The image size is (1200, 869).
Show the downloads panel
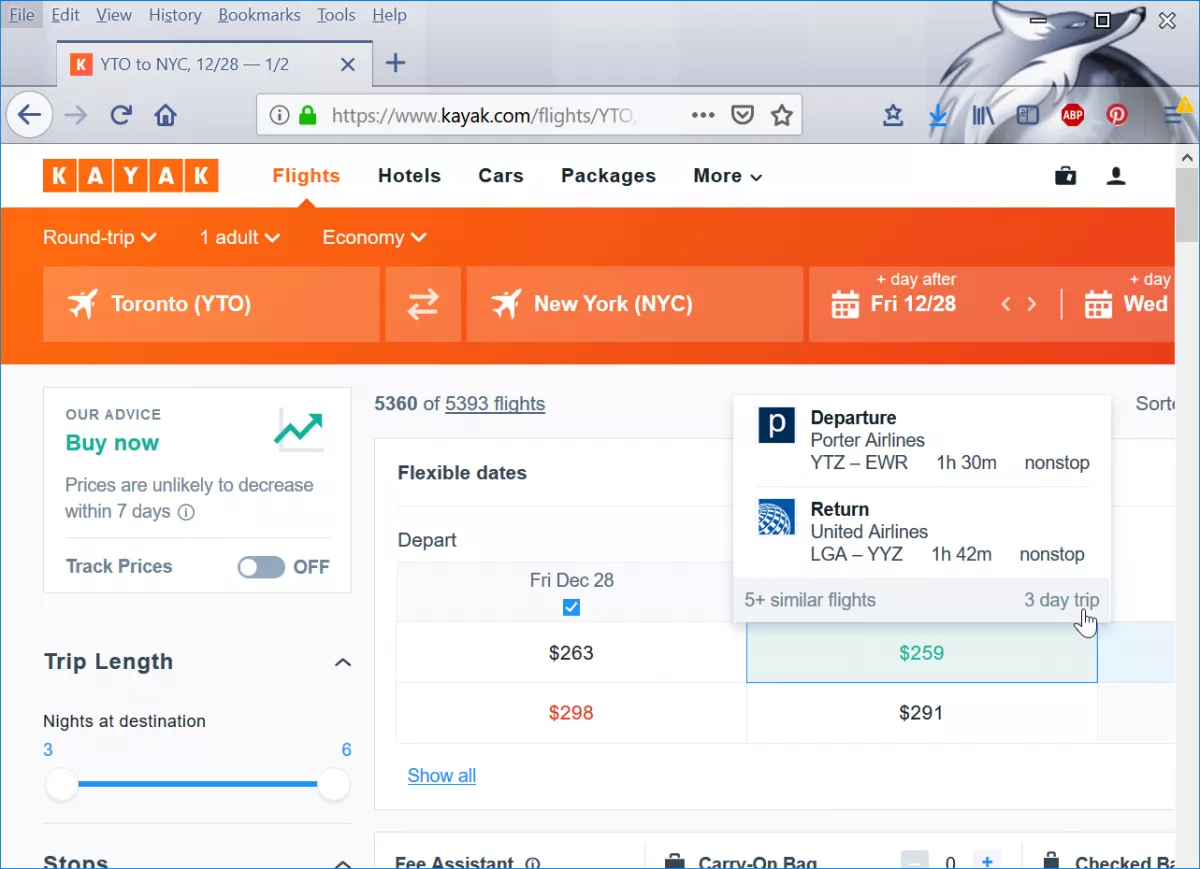pos(938,116)
